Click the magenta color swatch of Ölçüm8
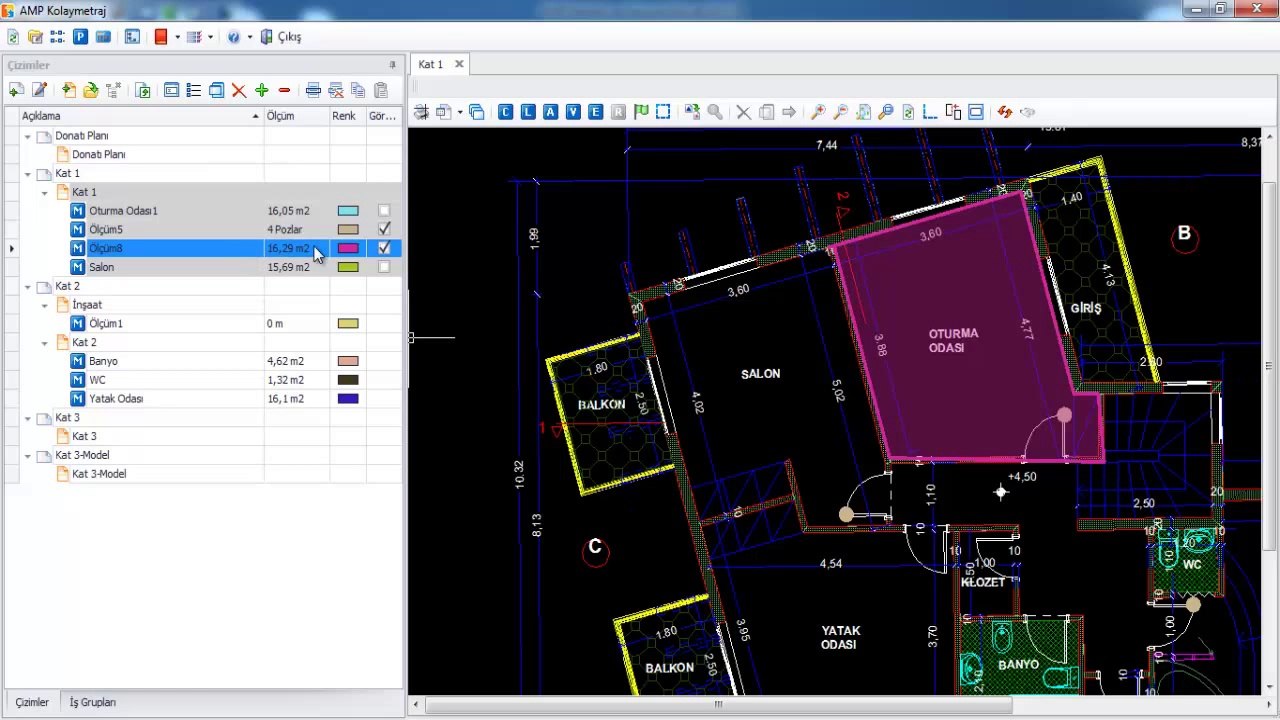 [x=348, y=248]
